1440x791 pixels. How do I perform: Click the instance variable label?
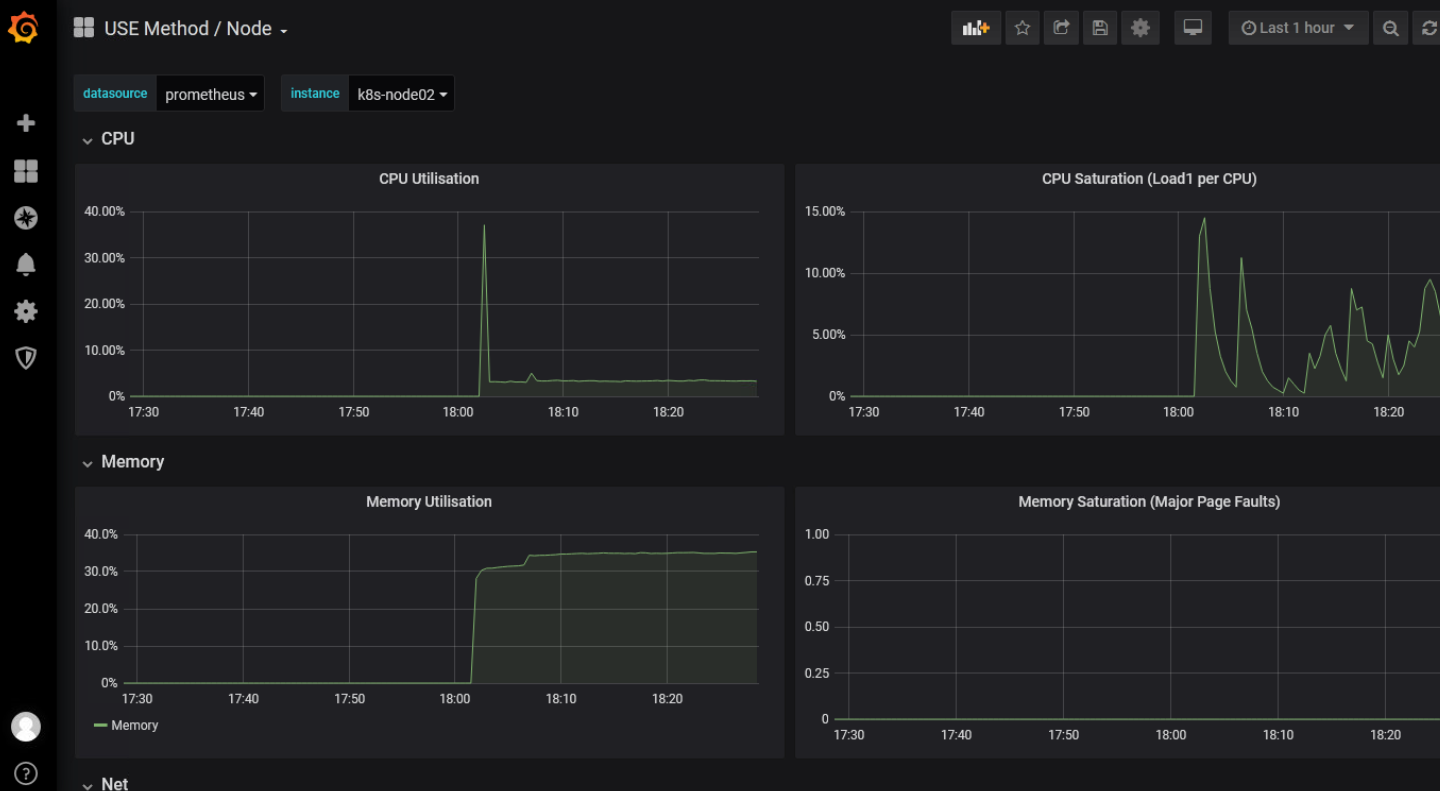click(315, 93)
